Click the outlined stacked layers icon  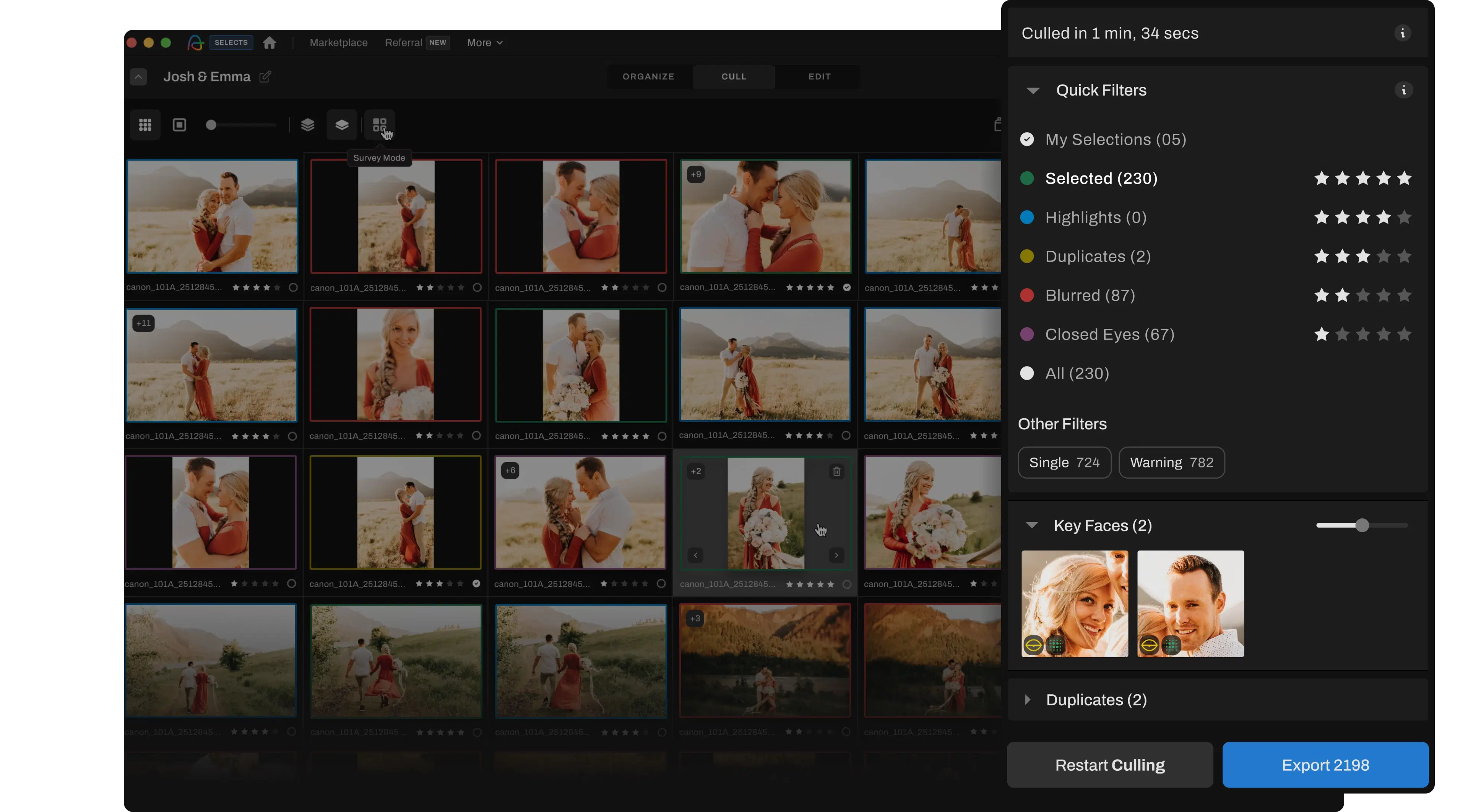click(x=308, y=125)
